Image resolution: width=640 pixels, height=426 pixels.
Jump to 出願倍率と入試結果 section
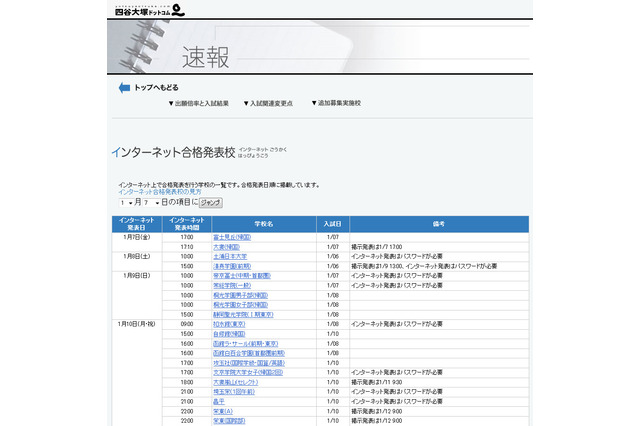199,104
